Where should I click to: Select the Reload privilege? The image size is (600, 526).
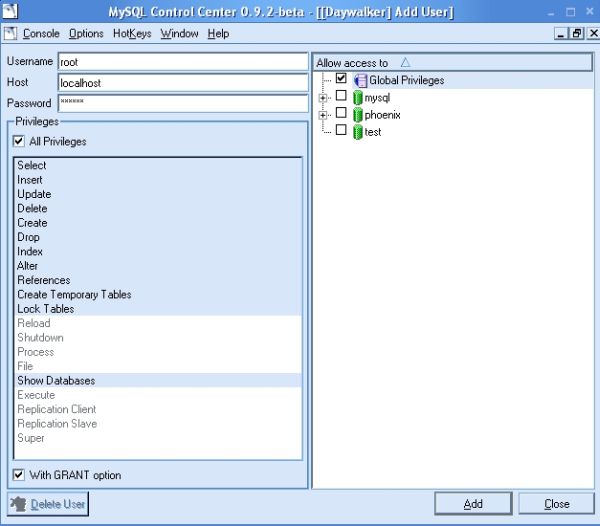[x=158, y=323]
